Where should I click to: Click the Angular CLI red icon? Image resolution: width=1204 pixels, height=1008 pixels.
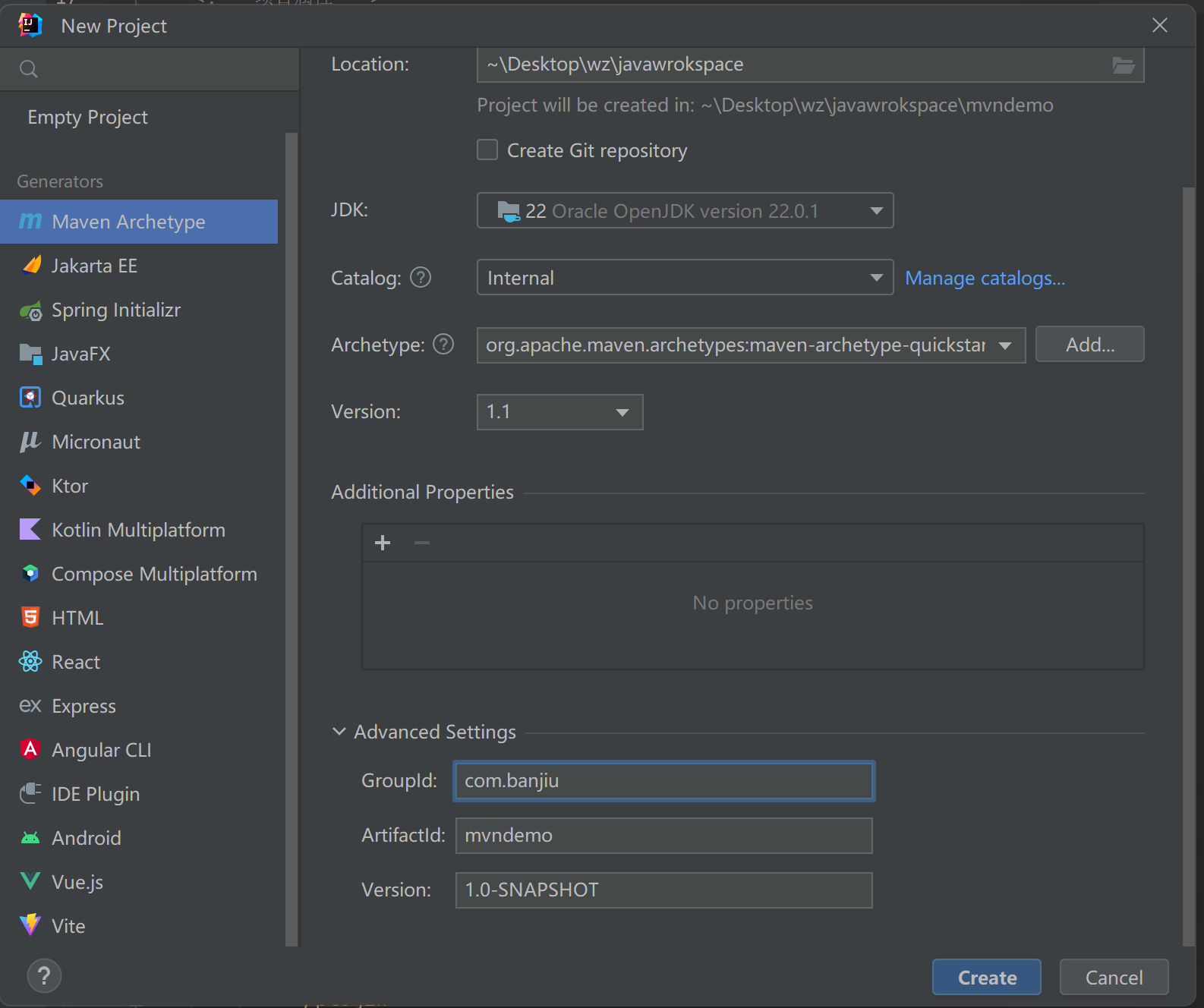[x=30, y=750]
